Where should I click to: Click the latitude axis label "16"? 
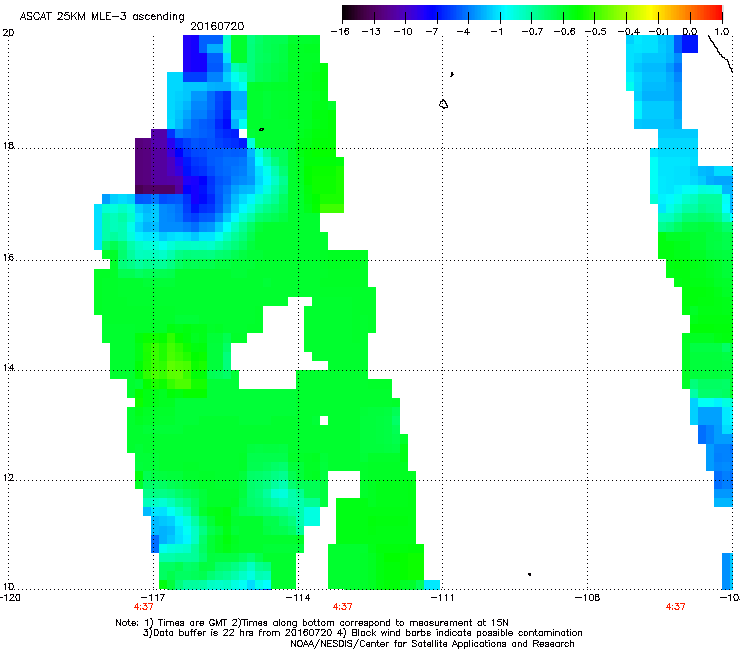pyautogui.click(x=8, y=258)
